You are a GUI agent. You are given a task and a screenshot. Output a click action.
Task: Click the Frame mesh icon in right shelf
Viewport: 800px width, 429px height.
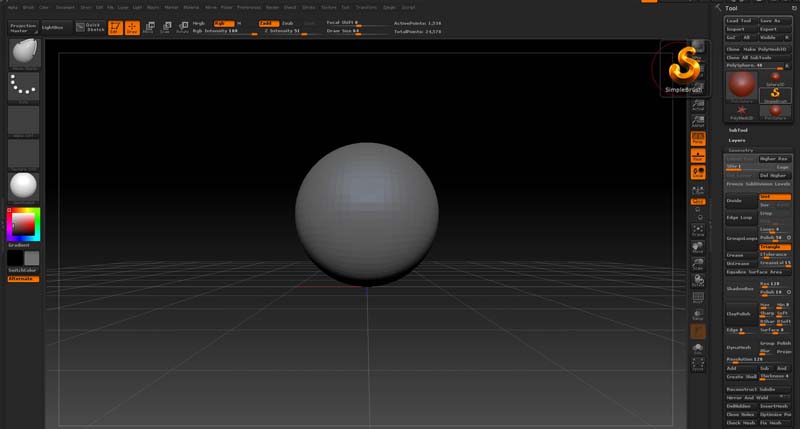coord(698,230)
